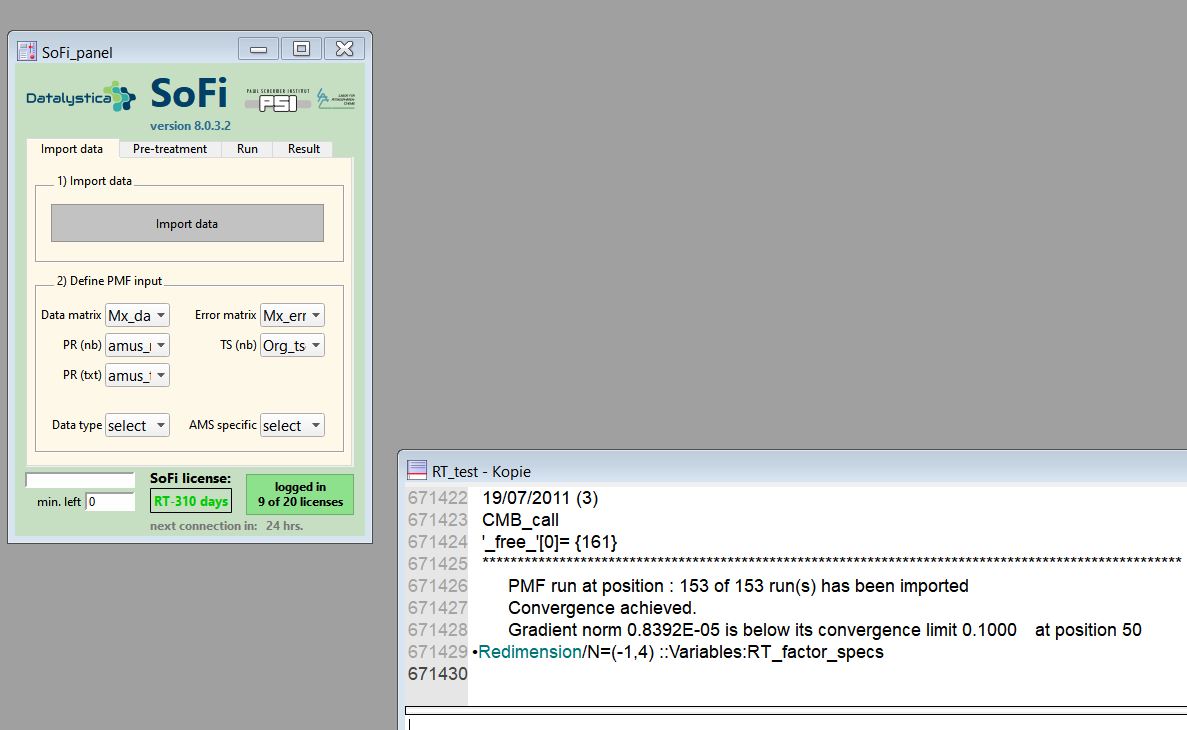Image resolution: width=1187 pixels, height=730 pixels.
Task: Click 'version 8.0.3.2' text
Action: pyautogui.click(x=190, y=126)
